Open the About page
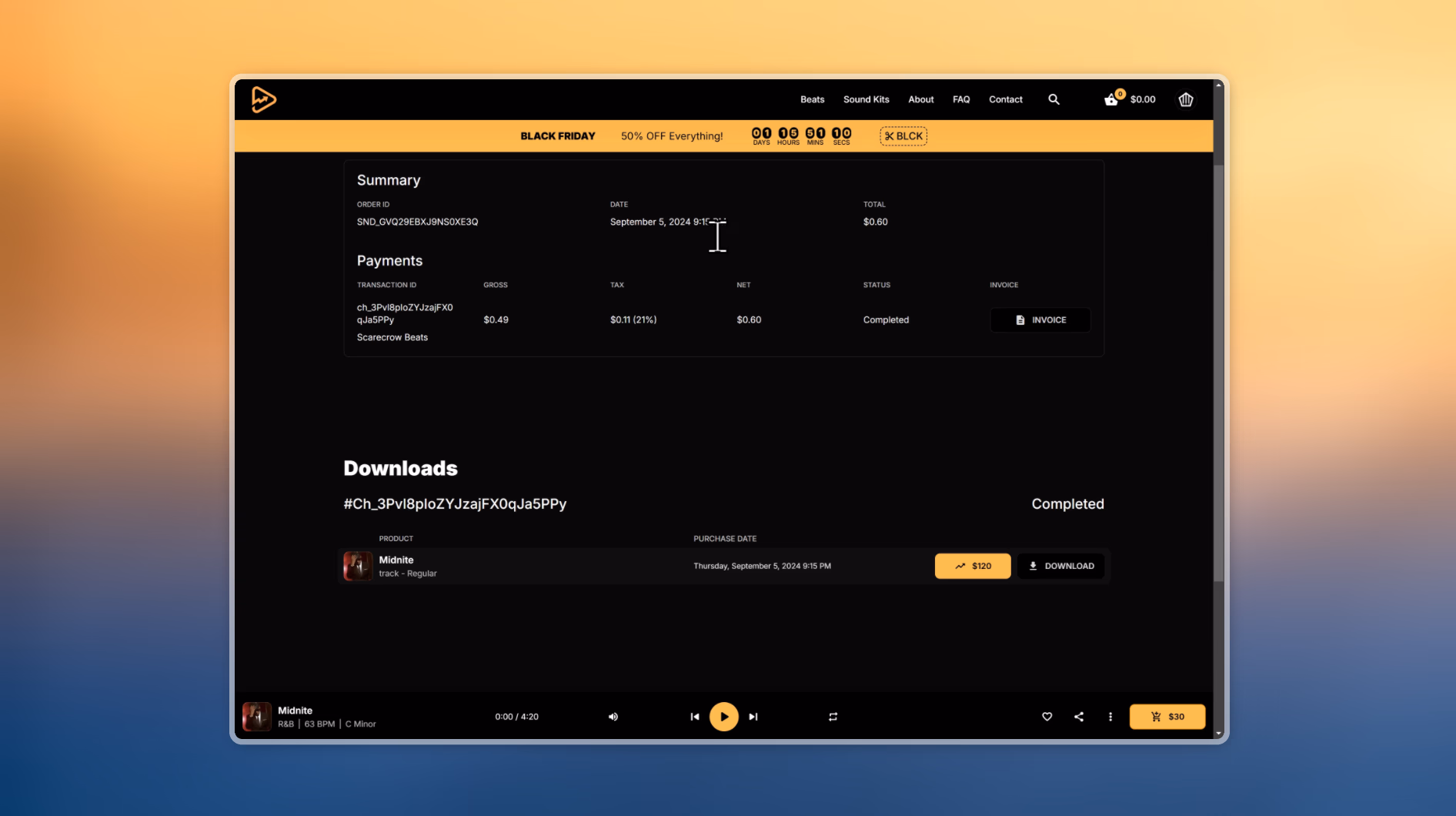1456x816 pixels. tap(920, 99)
